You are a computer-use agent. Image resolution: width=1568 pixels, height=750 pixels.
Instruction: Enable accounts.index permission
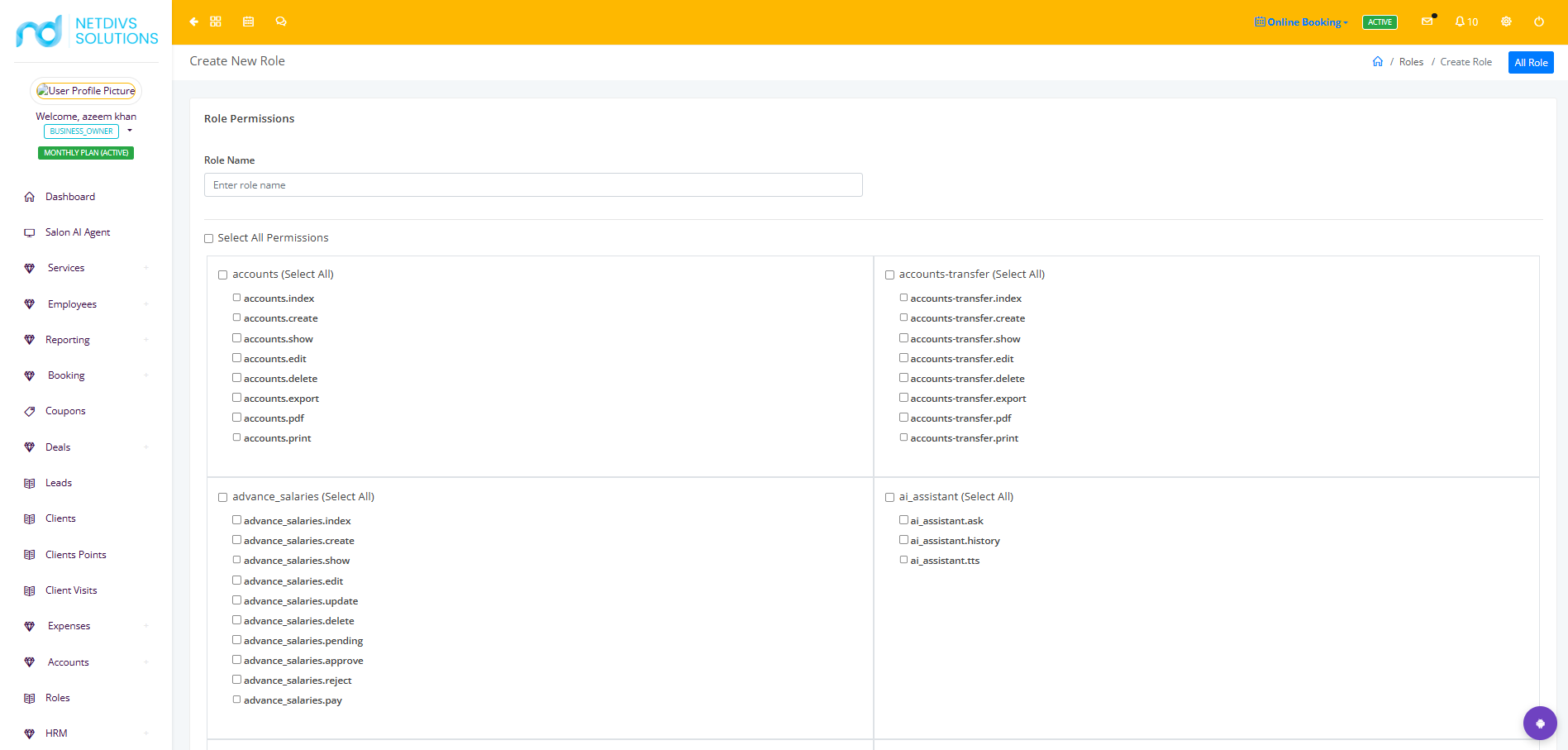[x=237, y=298]
